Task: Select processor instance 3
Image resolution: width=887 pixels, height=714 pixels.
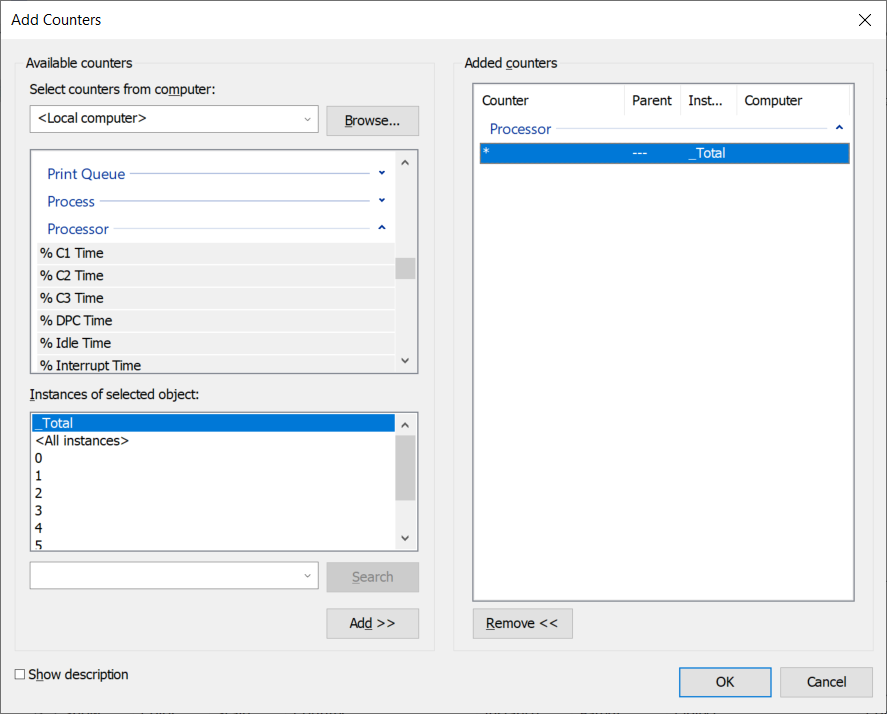Action: pyautogui.click(x=214, y=511)
